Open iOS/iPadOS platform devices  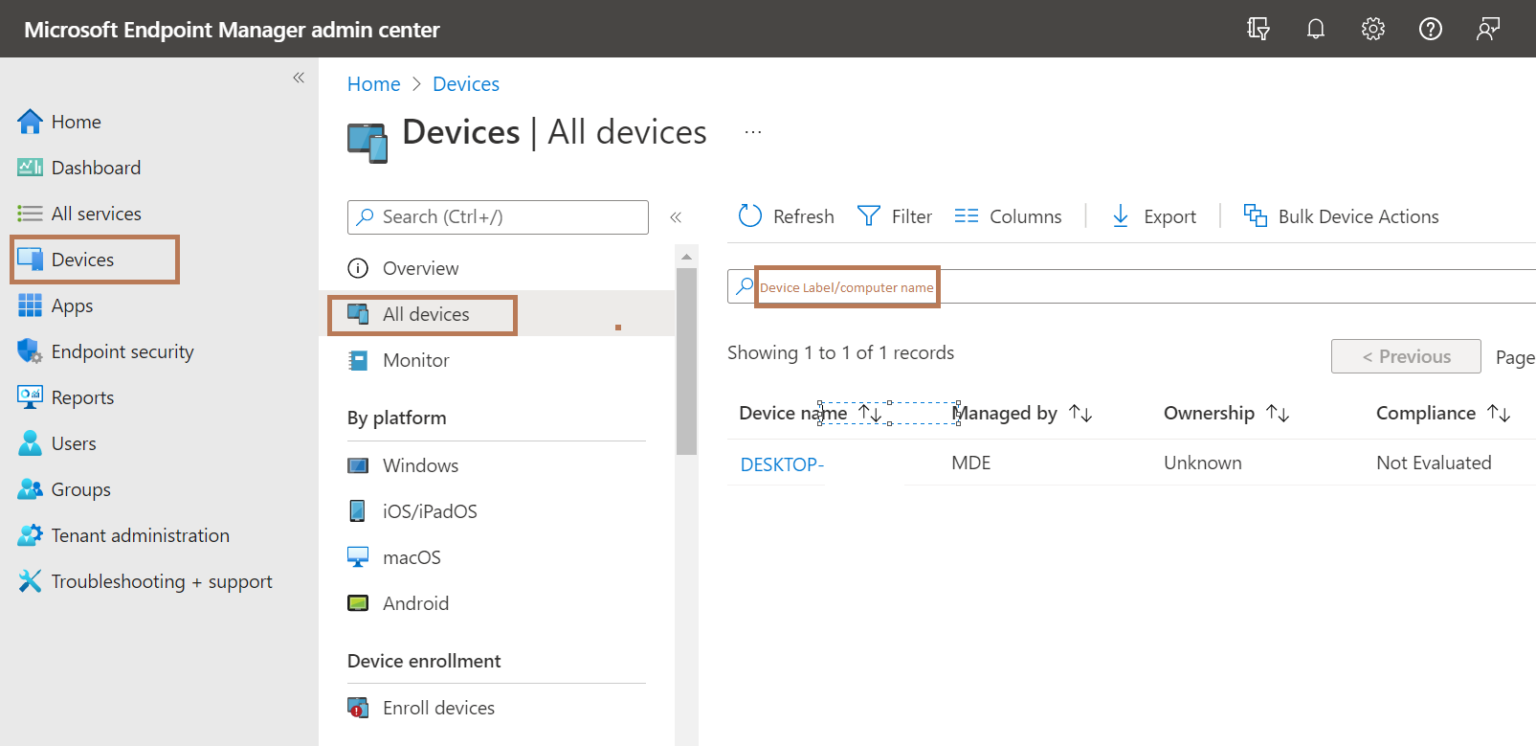(430, 512)
